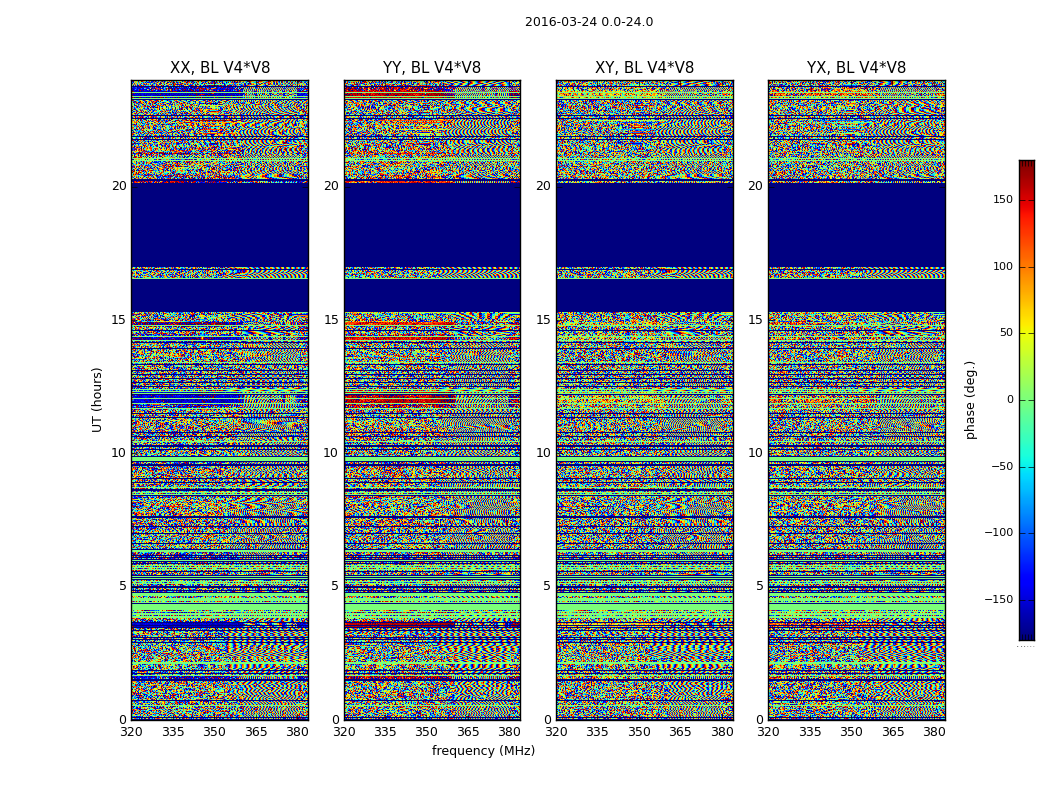Click the colorbar tick label '−100'
The width and height of the screenshot is (1050, 800).
click(x=998, y=532)
